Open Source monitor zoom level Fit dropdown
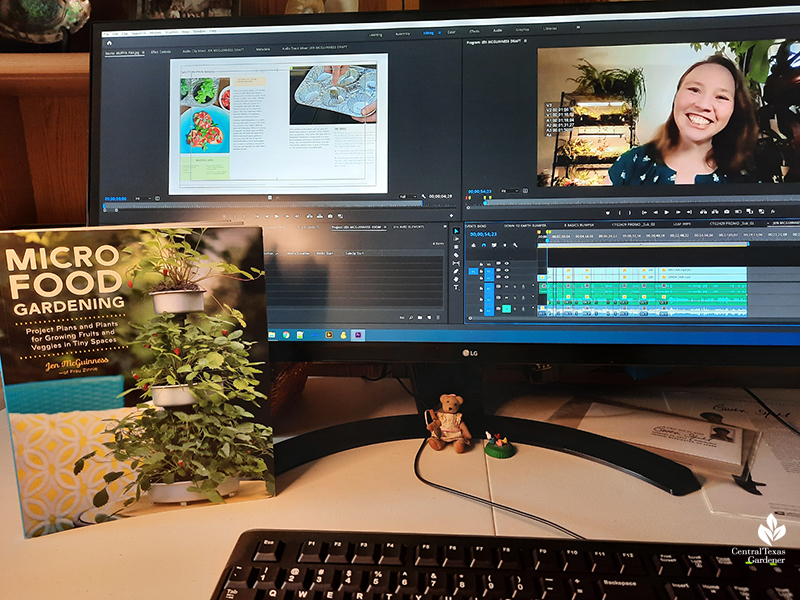This screenshot has width=800, height=600. [143, 198]
